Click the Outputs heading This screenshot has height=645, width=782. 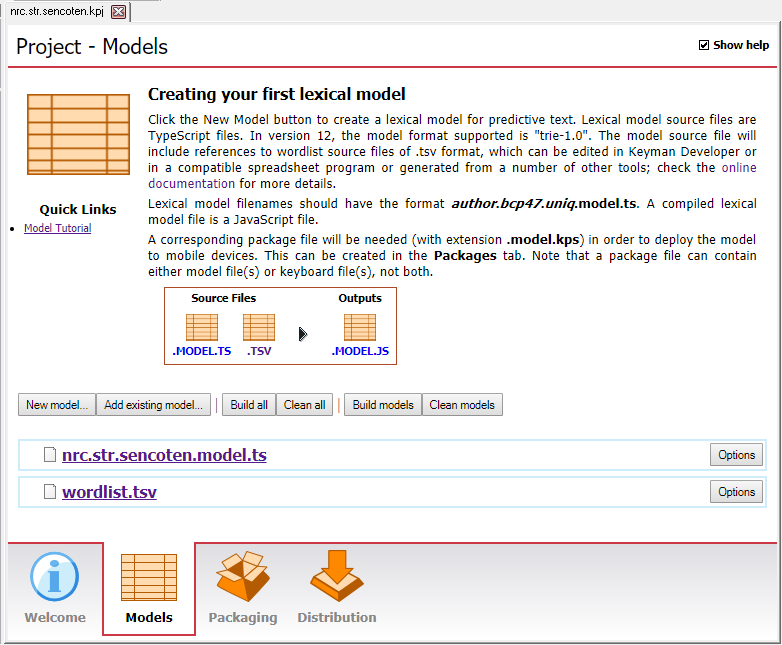tap(360, 298)
